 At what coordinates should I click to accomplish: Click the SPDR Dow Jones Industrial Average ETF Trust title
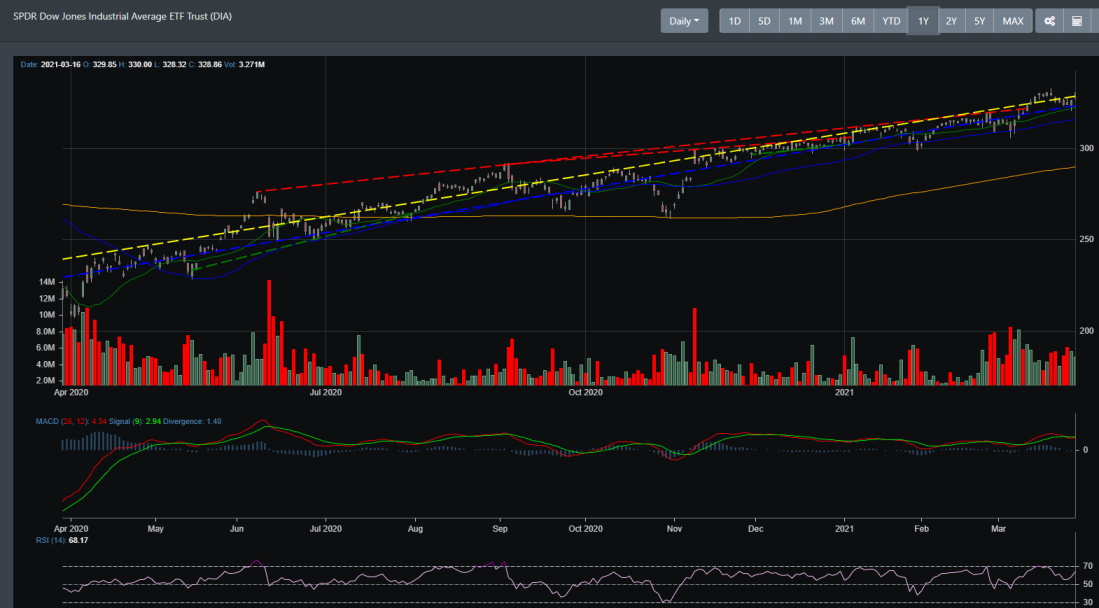[123, 16]
